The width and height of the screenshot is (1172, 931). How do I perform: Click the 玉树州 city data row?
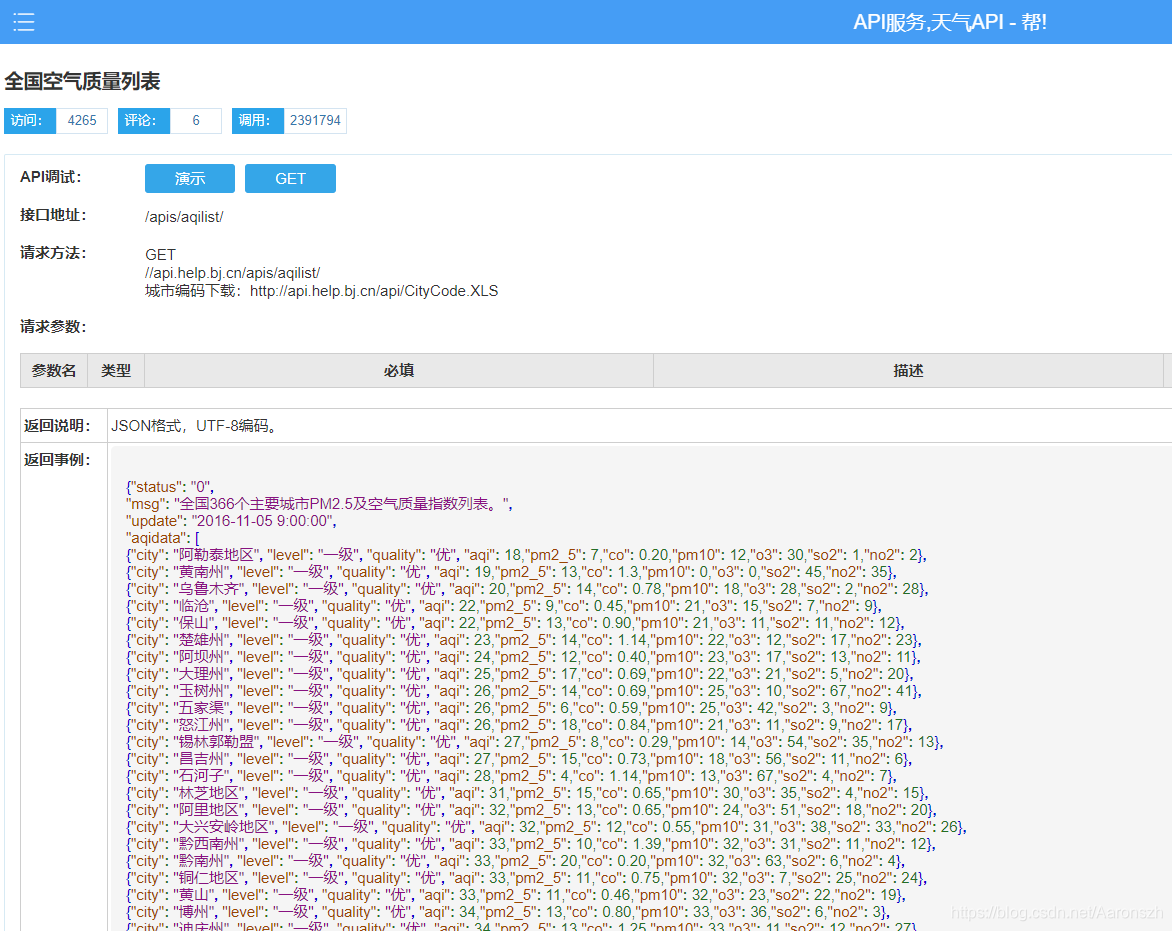click(524, 691)
